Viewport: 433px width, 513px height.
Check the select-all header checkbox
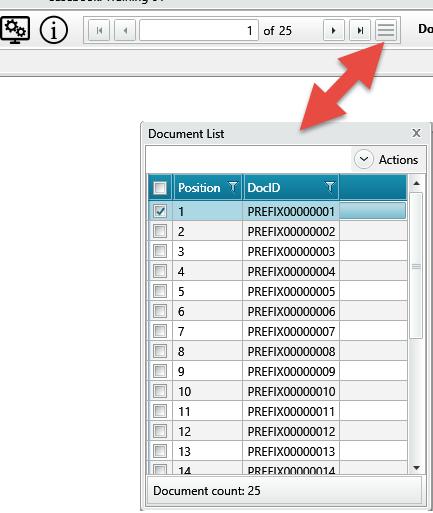tap(160, 188)
